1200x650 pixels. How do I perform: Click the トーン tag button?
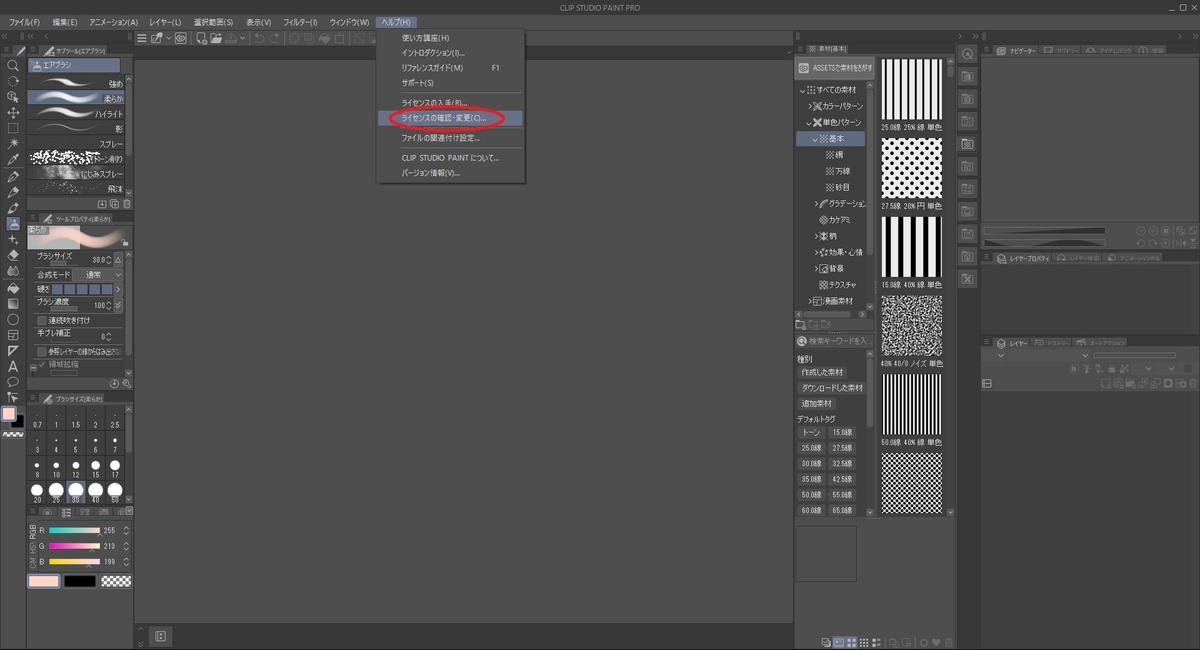810,432
